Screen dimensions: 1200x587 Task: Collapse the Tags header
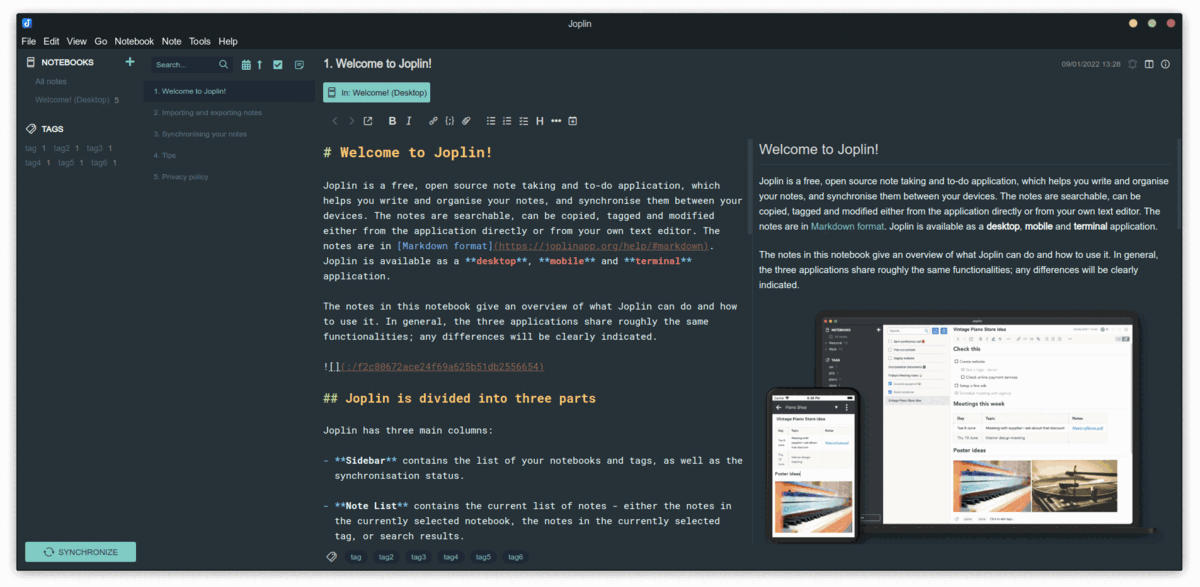53,129
